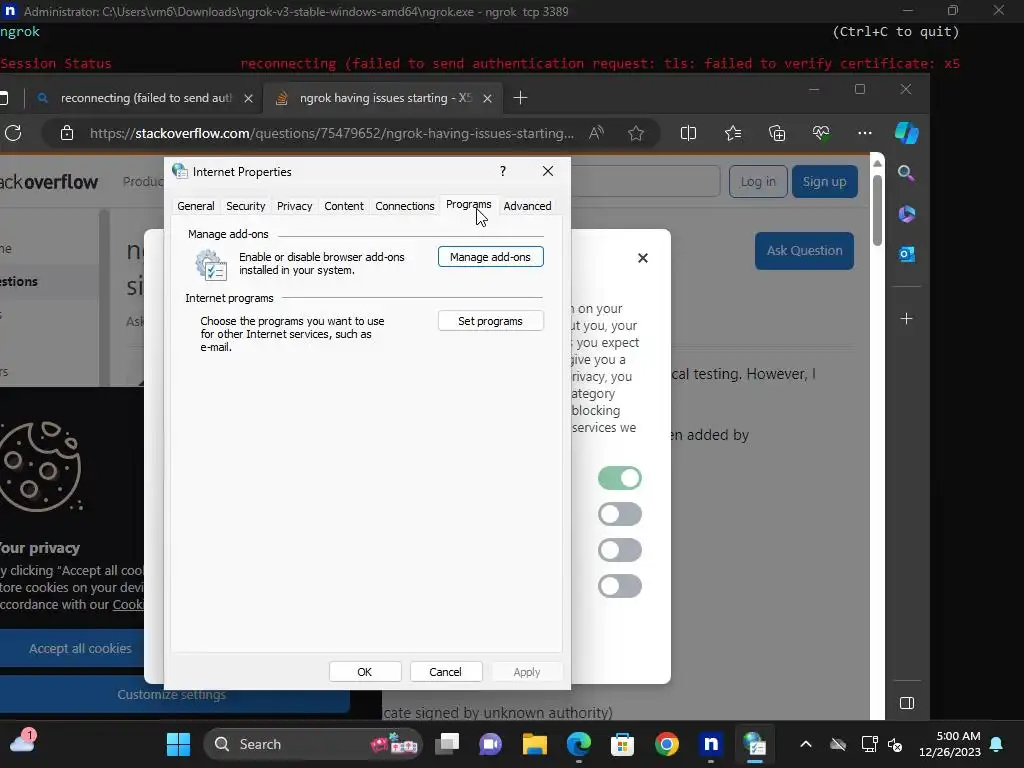1024x768 pixels.
Task: Open the Advanced tab
Action: (x=528, y=206)
